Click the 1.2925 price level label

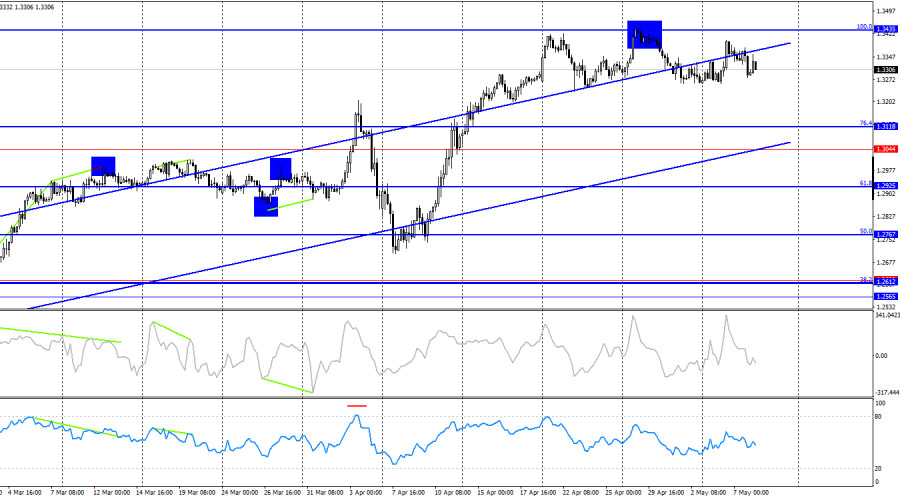[x=885, y=186]
